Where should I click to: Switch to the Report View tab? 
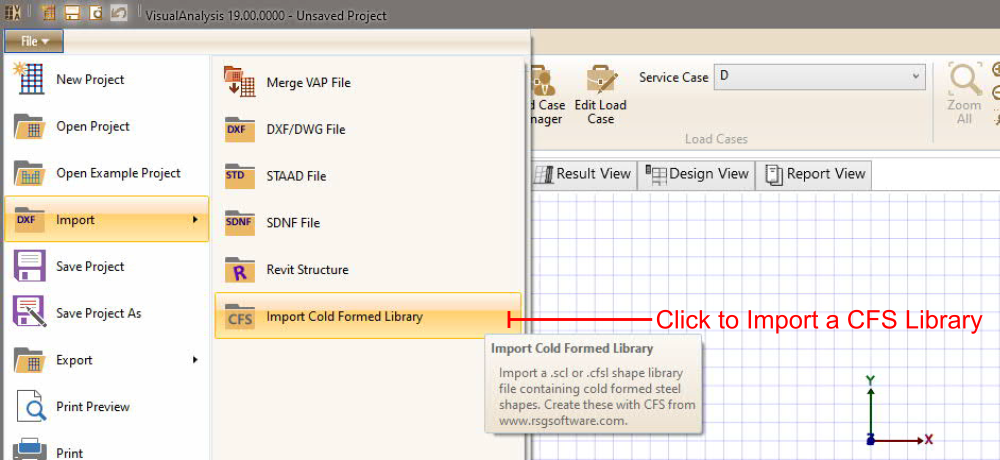pyautogui.click(x=814, y=174)
